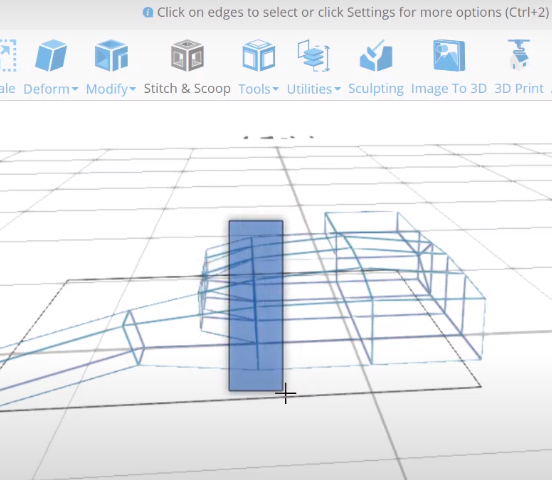Click the Stitch & Scoop label
Image resolution: width=552 pixels, height=480 pixels.
tap(187, 88)
